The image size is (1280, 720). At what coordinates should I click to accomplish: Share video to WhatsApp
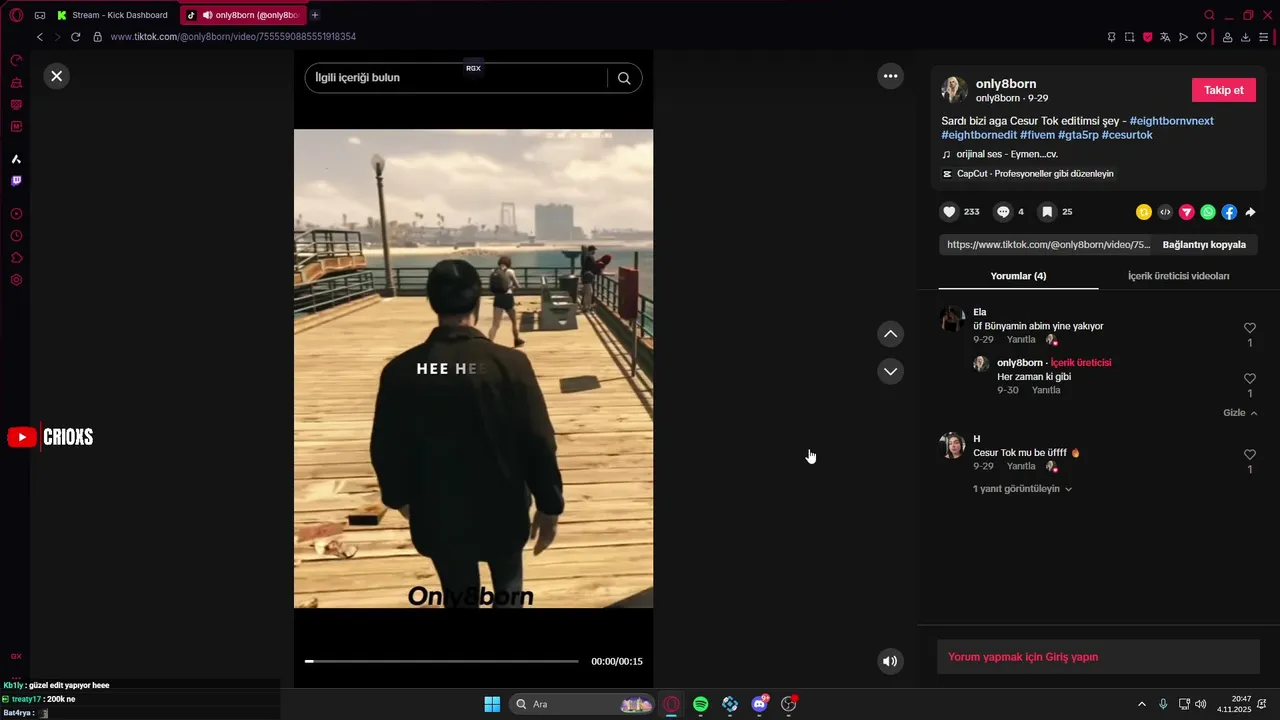tap(1208, 212)
